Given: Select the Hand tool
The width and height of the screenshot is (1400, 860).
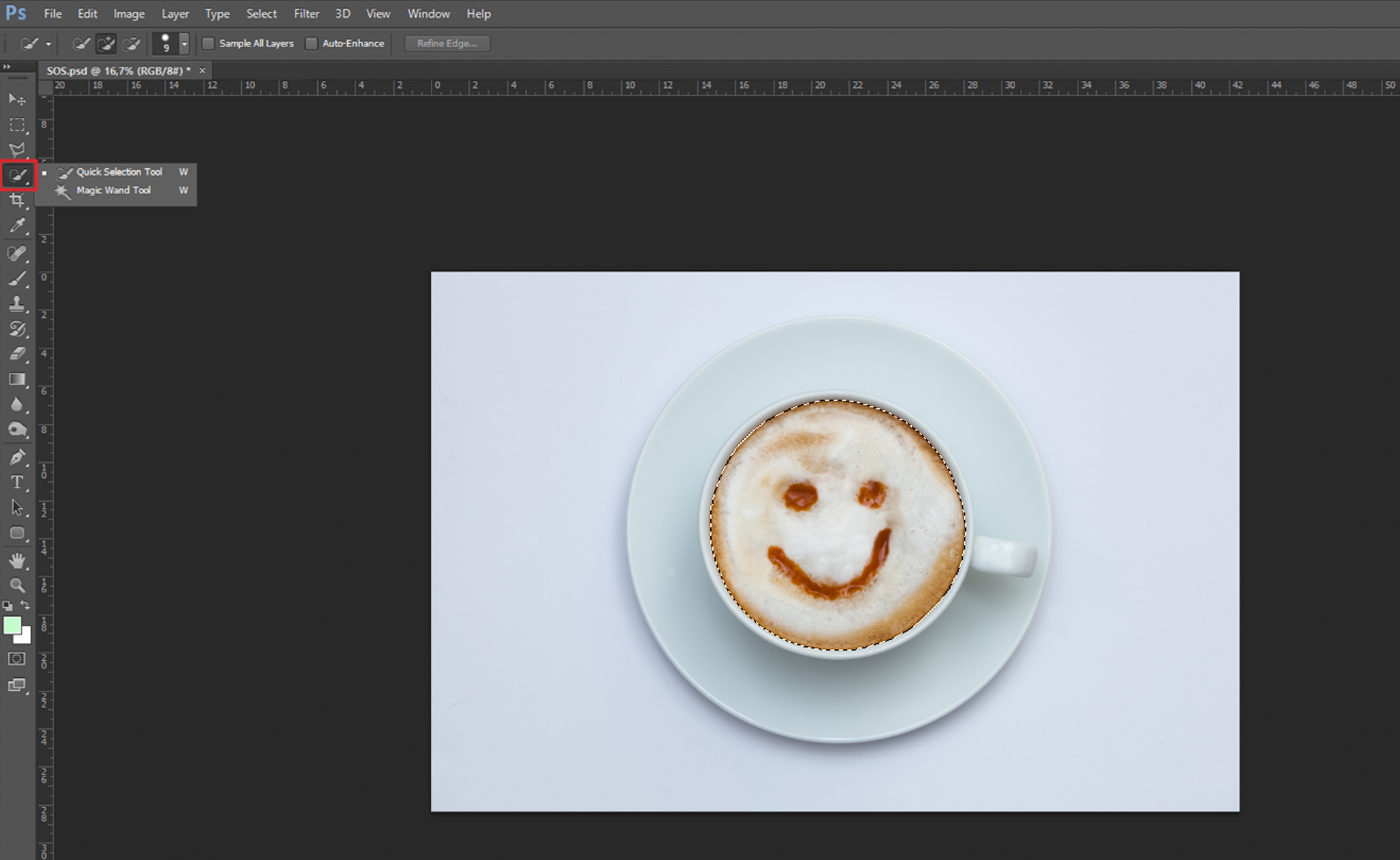Looking at the screenshot, I should [17, 561].
